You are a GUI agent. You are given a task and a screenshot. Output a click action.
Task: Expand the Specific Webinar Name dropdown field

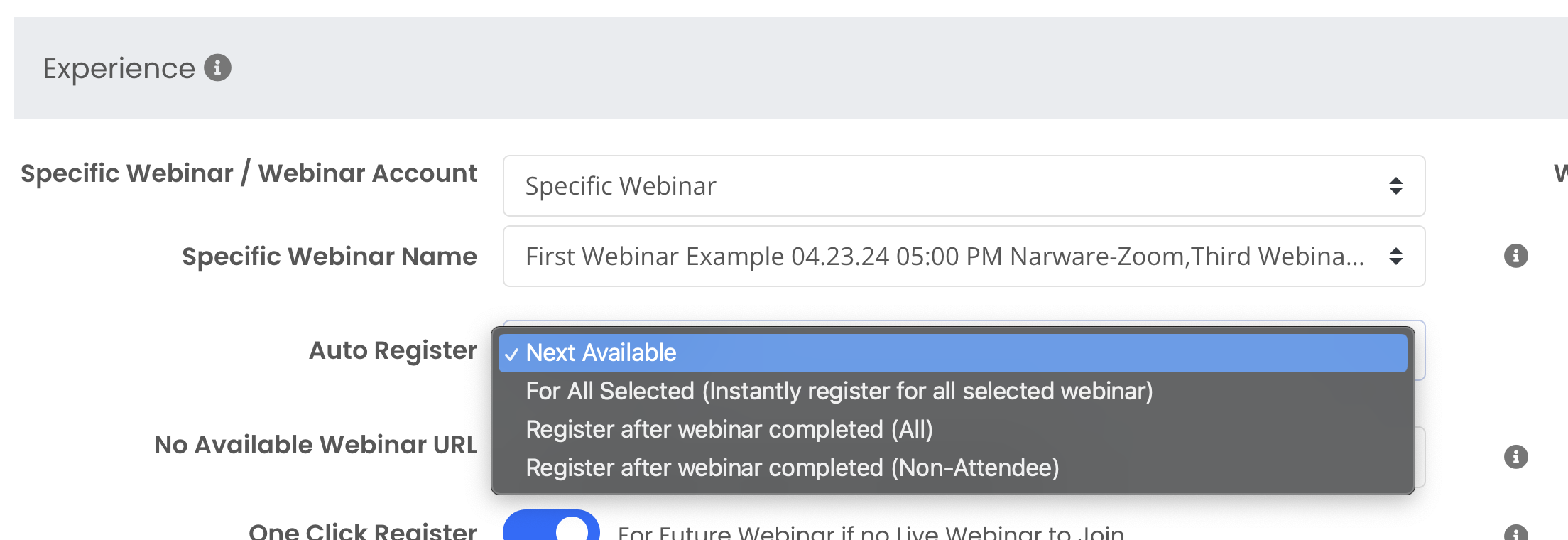(x=964, y=256)
